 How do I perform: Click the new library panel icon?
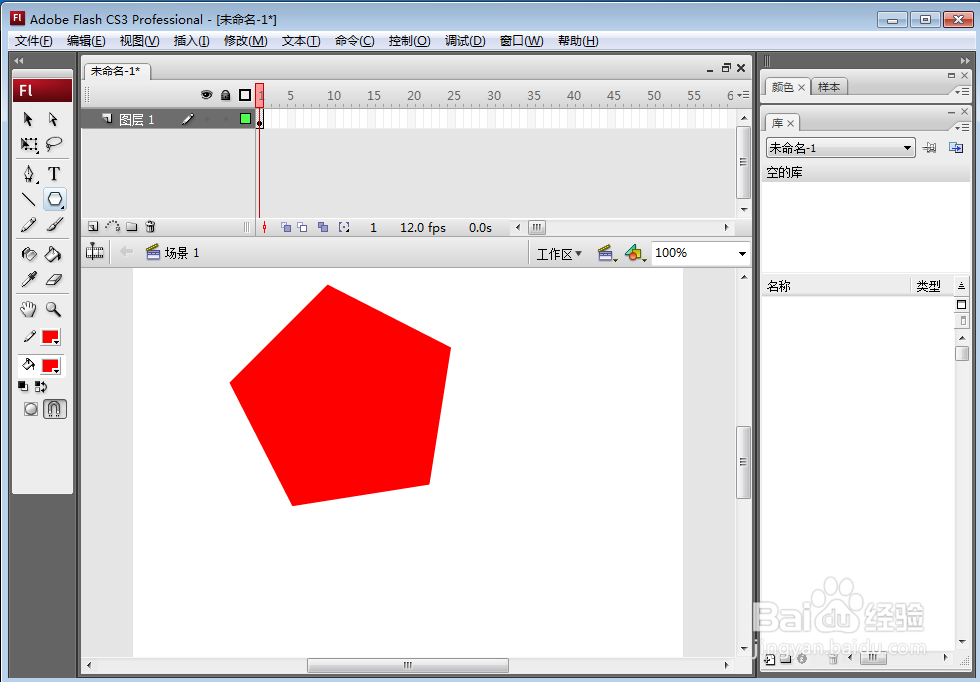tap(956, 148)
